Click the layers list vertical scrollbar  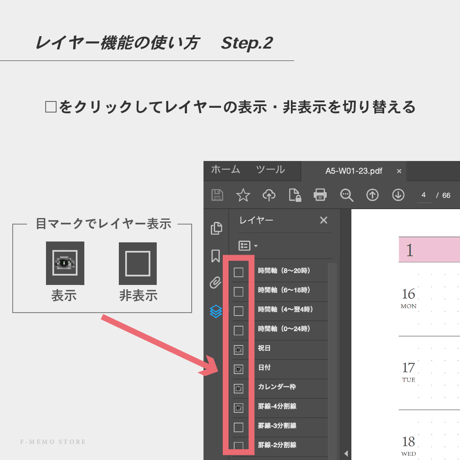click(x=332, y=360)
